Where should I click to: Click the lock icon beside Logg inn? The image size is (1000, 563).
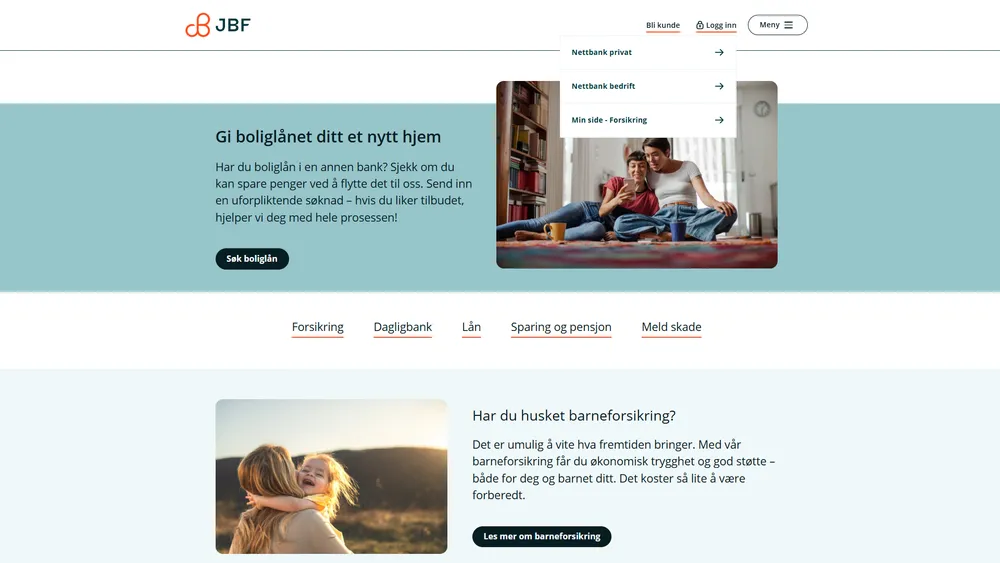pyautogui.click(x=700, y=26)
